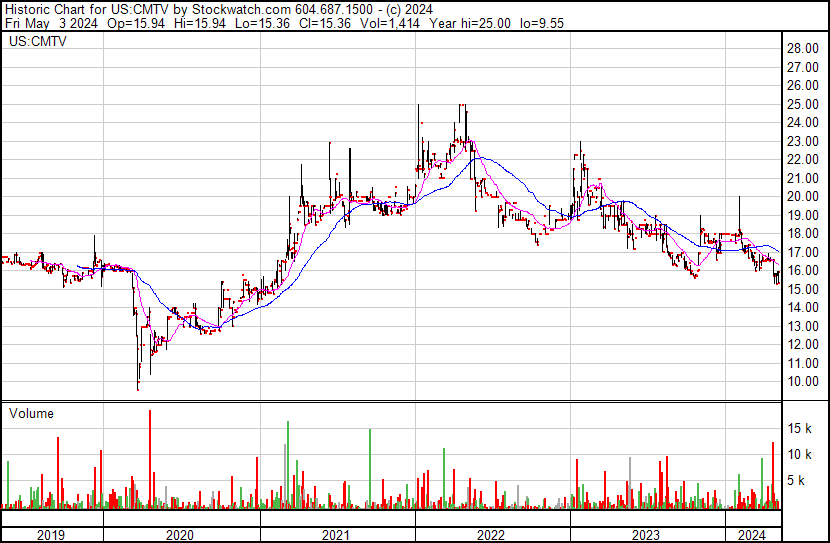Click the Volume panel label

pyautogui.click(x=31, y=413)
